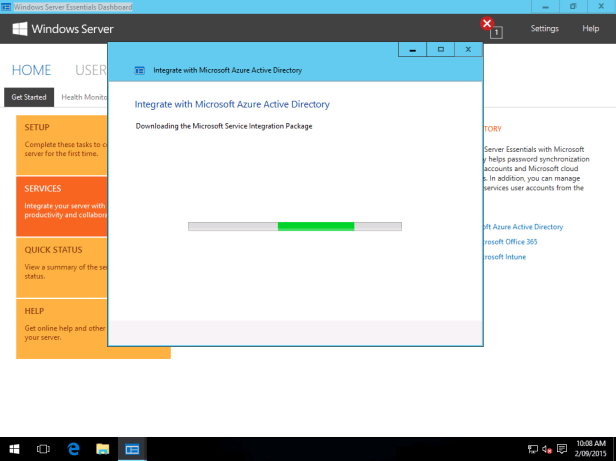Switch to the HOME tab
Screen dimensions: 616x461
point(31,70)
